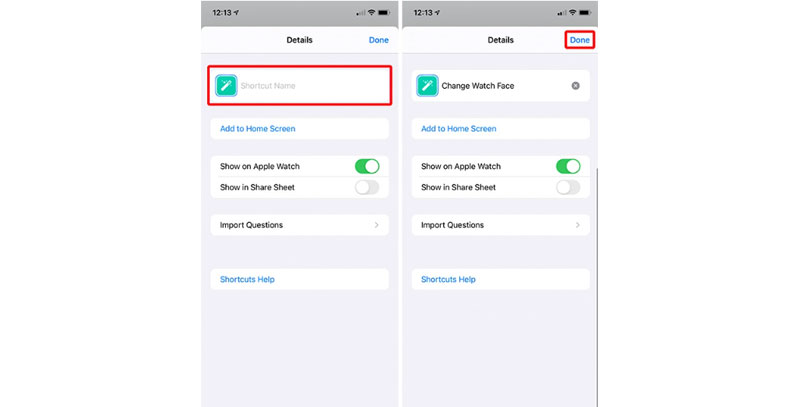Open Import Questions chevron in right screen
The image size is (799, 407).
577,225
